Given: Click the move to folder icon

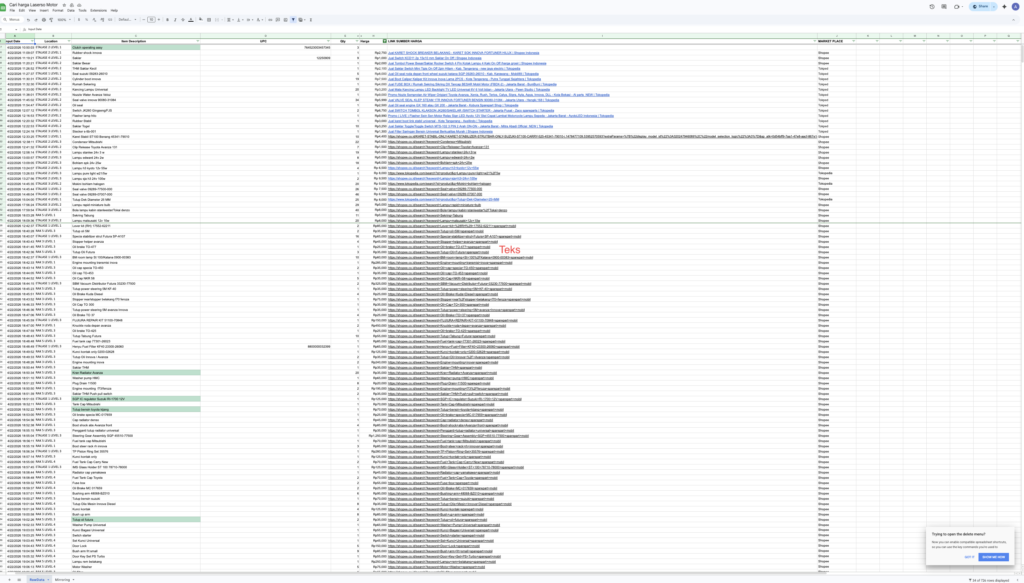Looking at the screenshot, I should point(72,5).
